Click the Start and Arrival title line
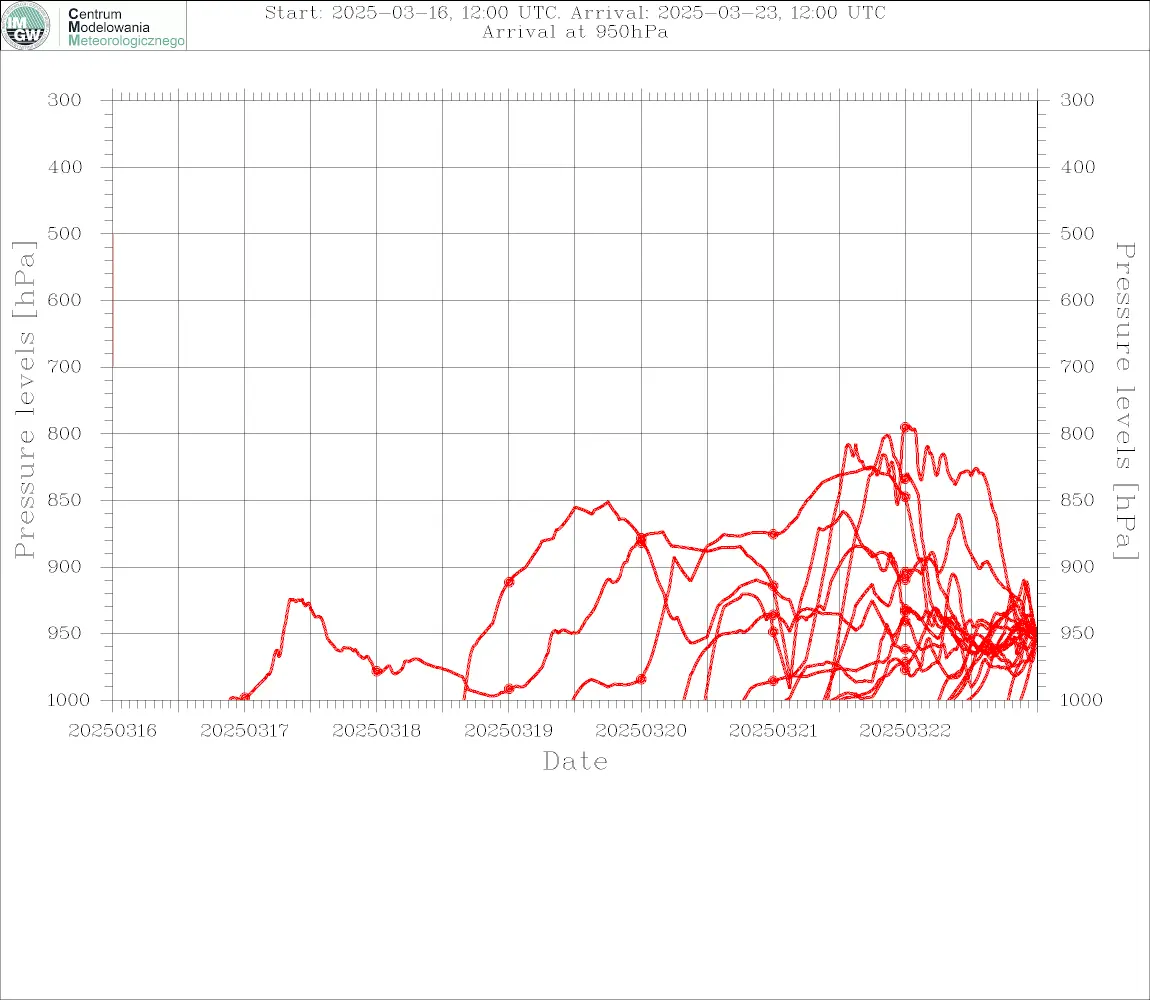1150x1000 pixels. coord(575,13)
